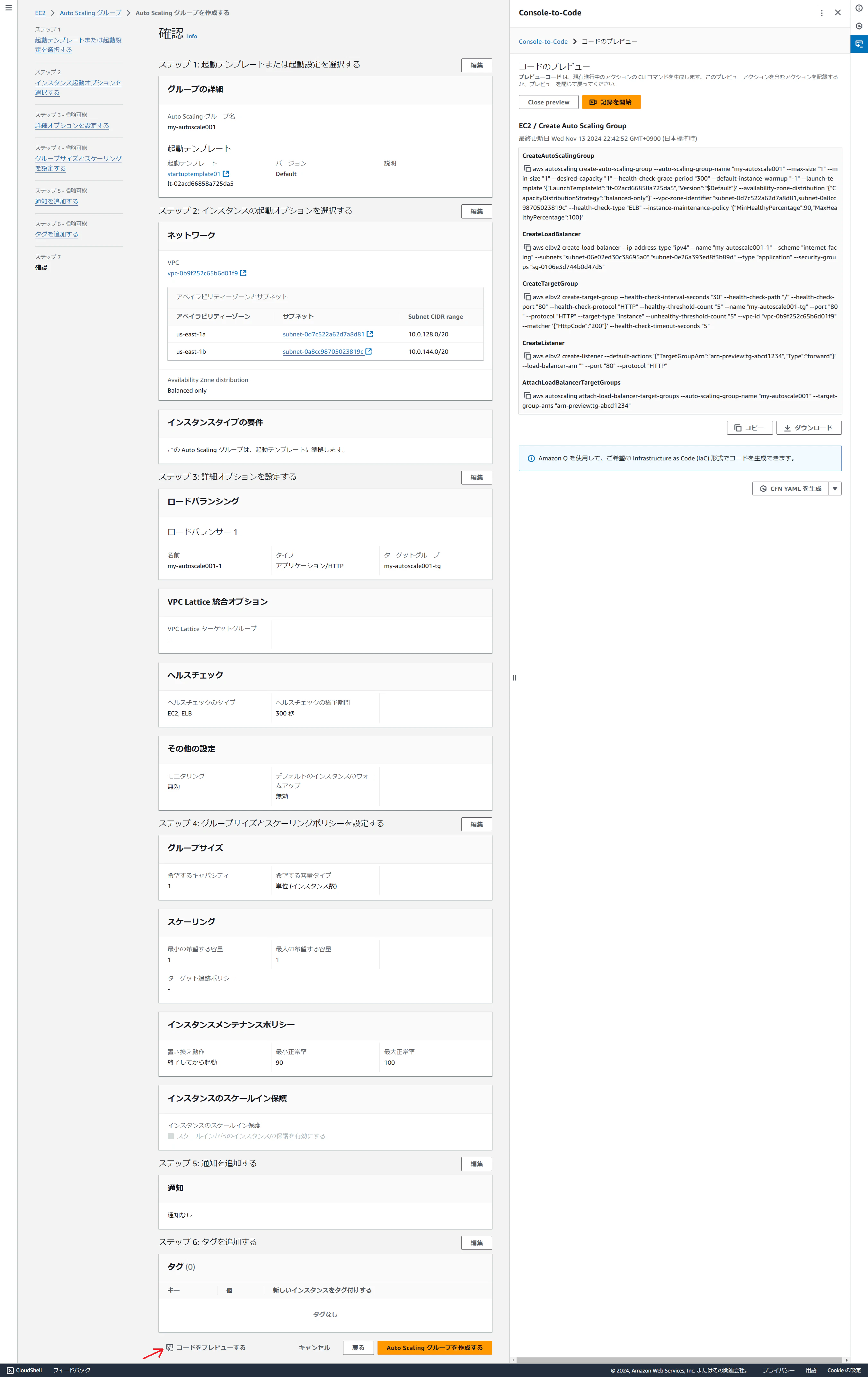
Task: Jump to Step 3 詳細オプションを設定する
Action: (x=72, y=126)
